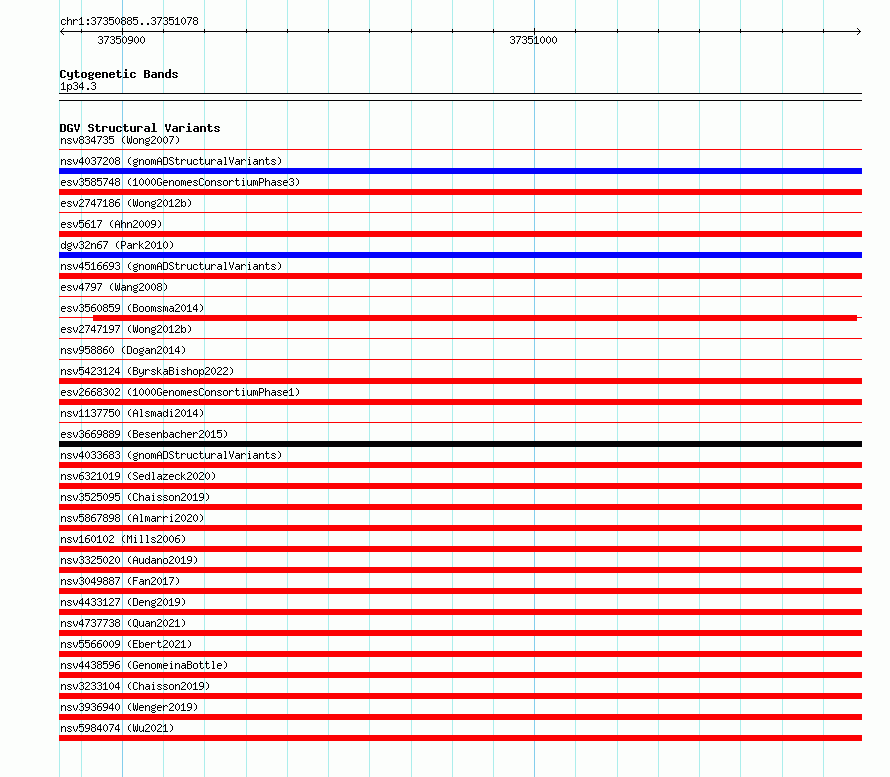Open variant nsv834735 (Wong2007)
The width and height of the screenshot is (890, 777).
point(120,140)
